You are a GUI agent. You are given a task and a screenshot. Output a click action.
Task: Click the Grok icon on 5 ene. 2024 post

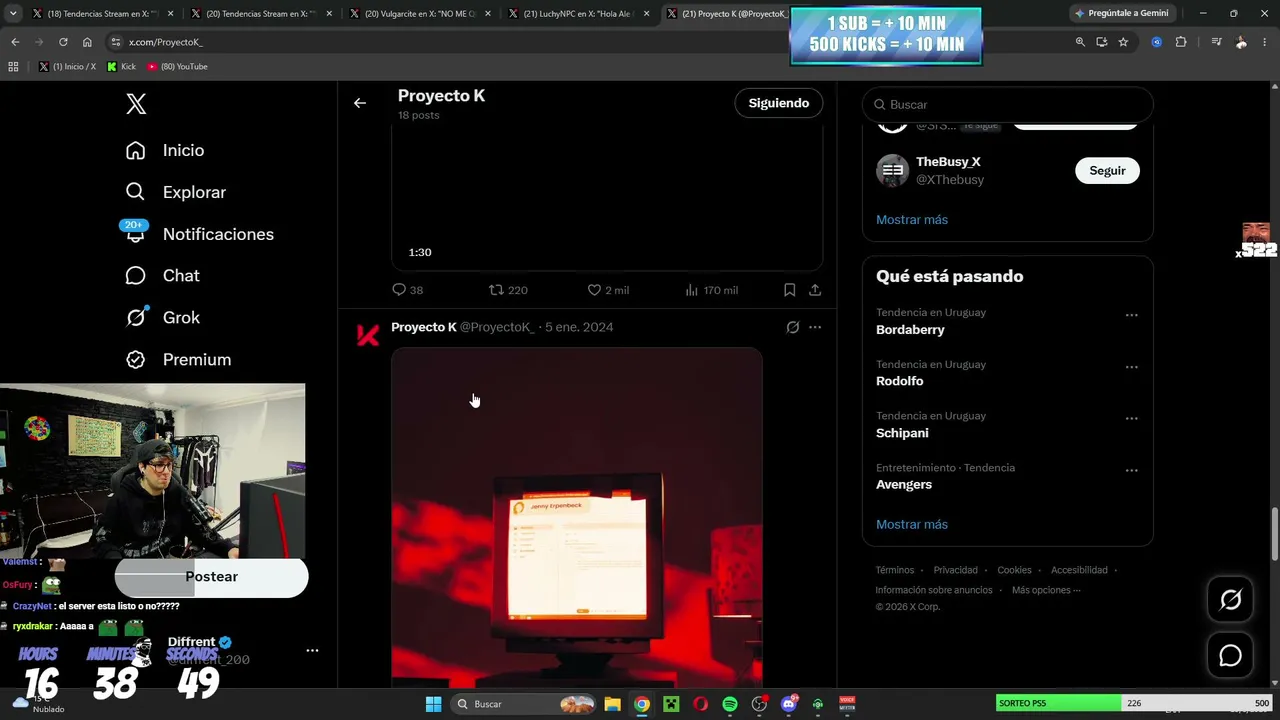(793, 327)
